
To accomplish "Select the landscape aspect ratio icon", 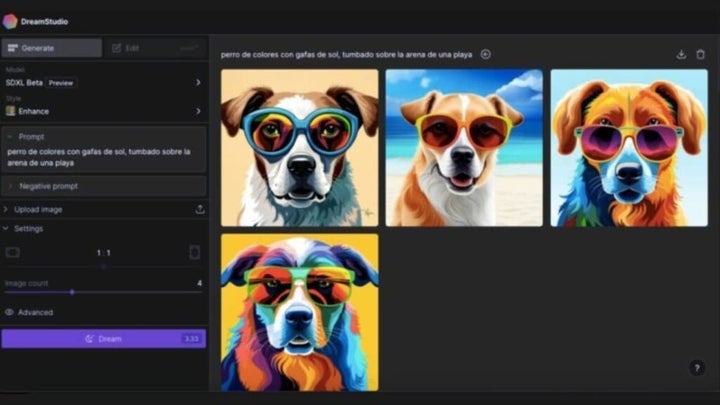I will (x=12, y=253).
